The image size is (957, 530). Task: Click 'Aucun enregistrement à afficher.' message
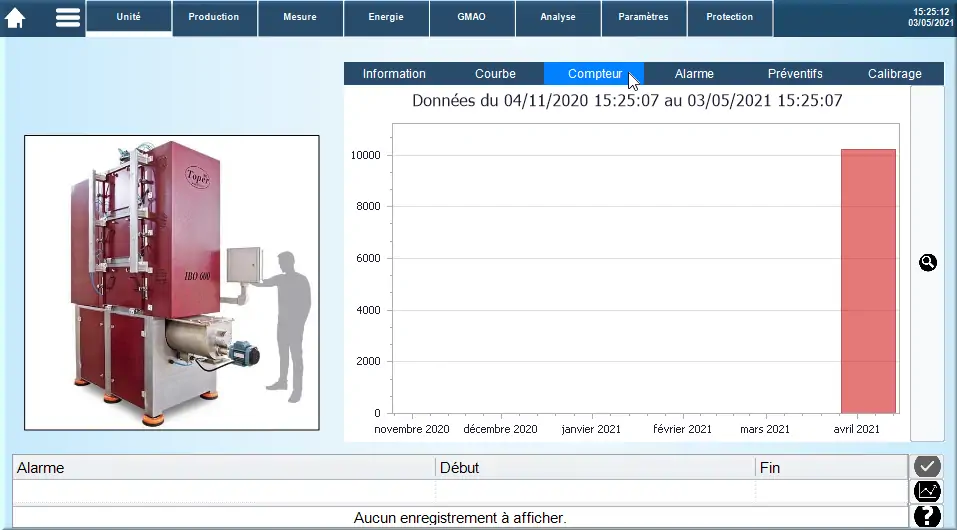460,518
